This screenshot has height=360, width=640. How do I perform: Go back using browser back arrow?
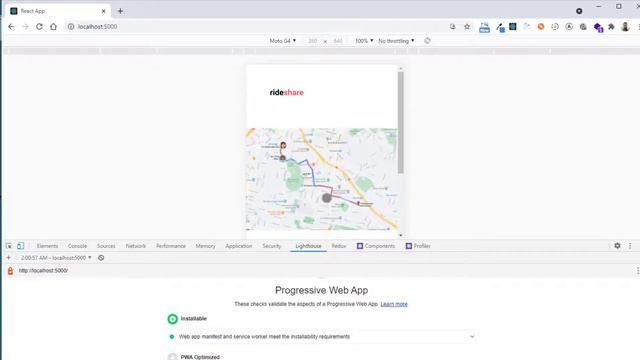11,27
